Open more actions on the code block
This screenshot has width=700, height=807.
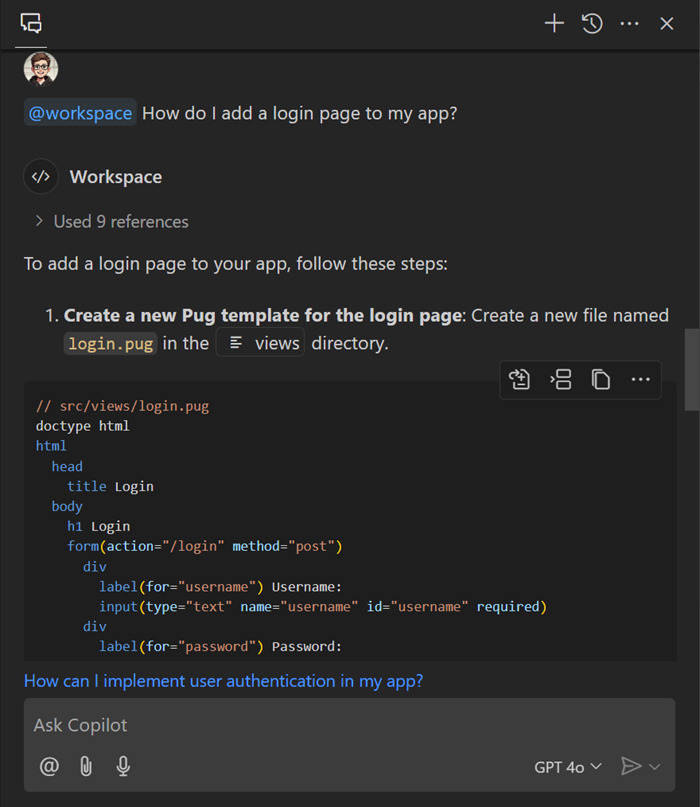(641, 380)
